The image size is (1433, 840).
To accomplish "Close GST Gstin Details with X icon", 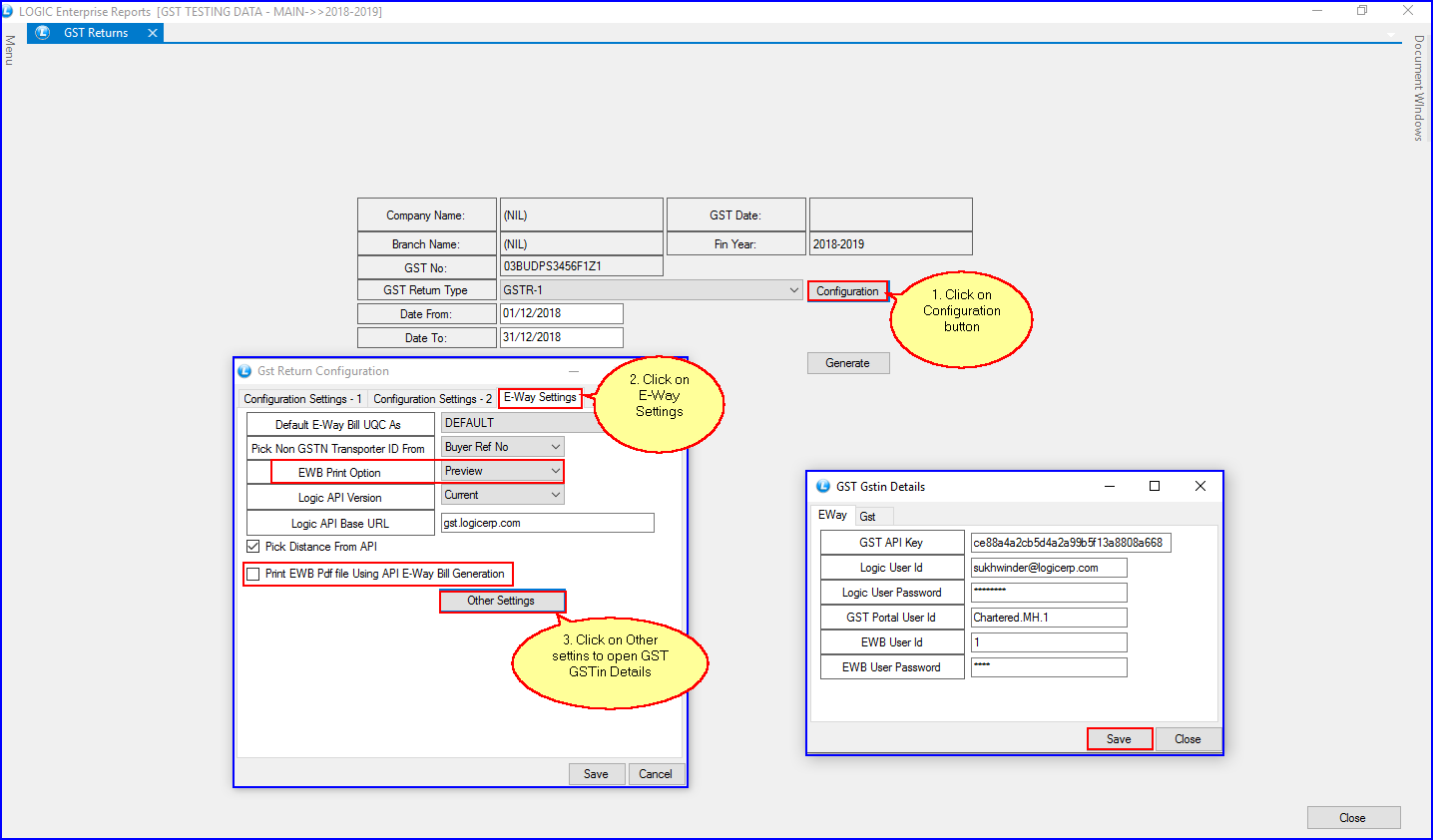I will (1200, 486).
